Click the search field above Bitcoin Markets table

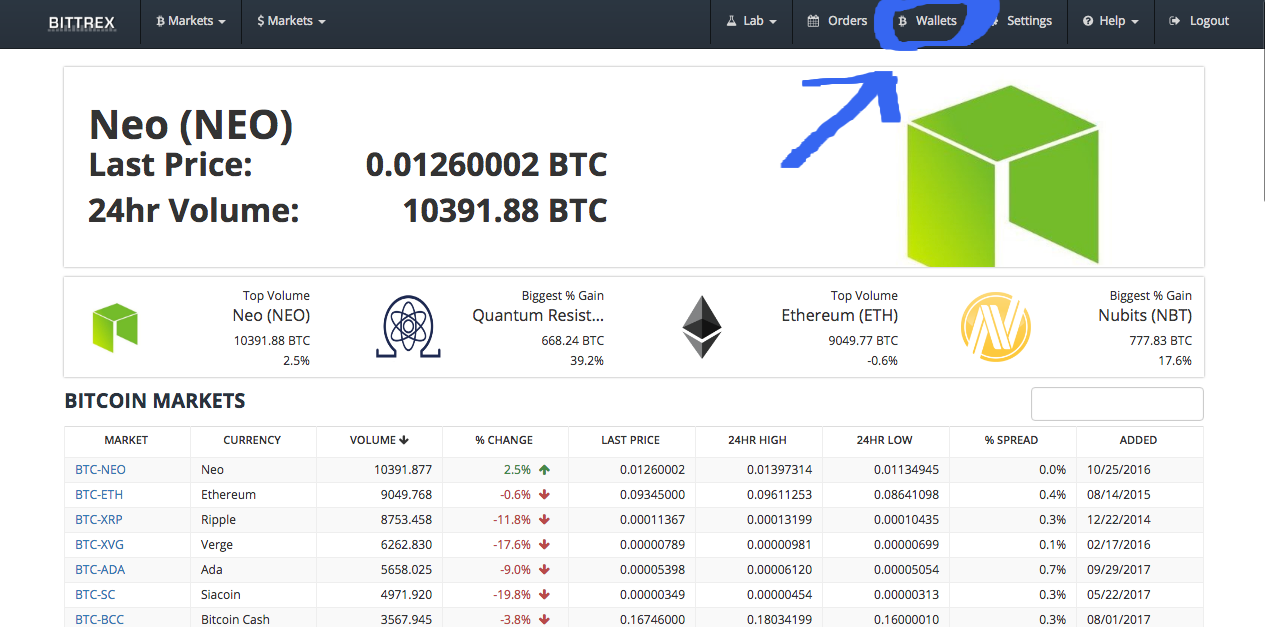[1117, 404]
